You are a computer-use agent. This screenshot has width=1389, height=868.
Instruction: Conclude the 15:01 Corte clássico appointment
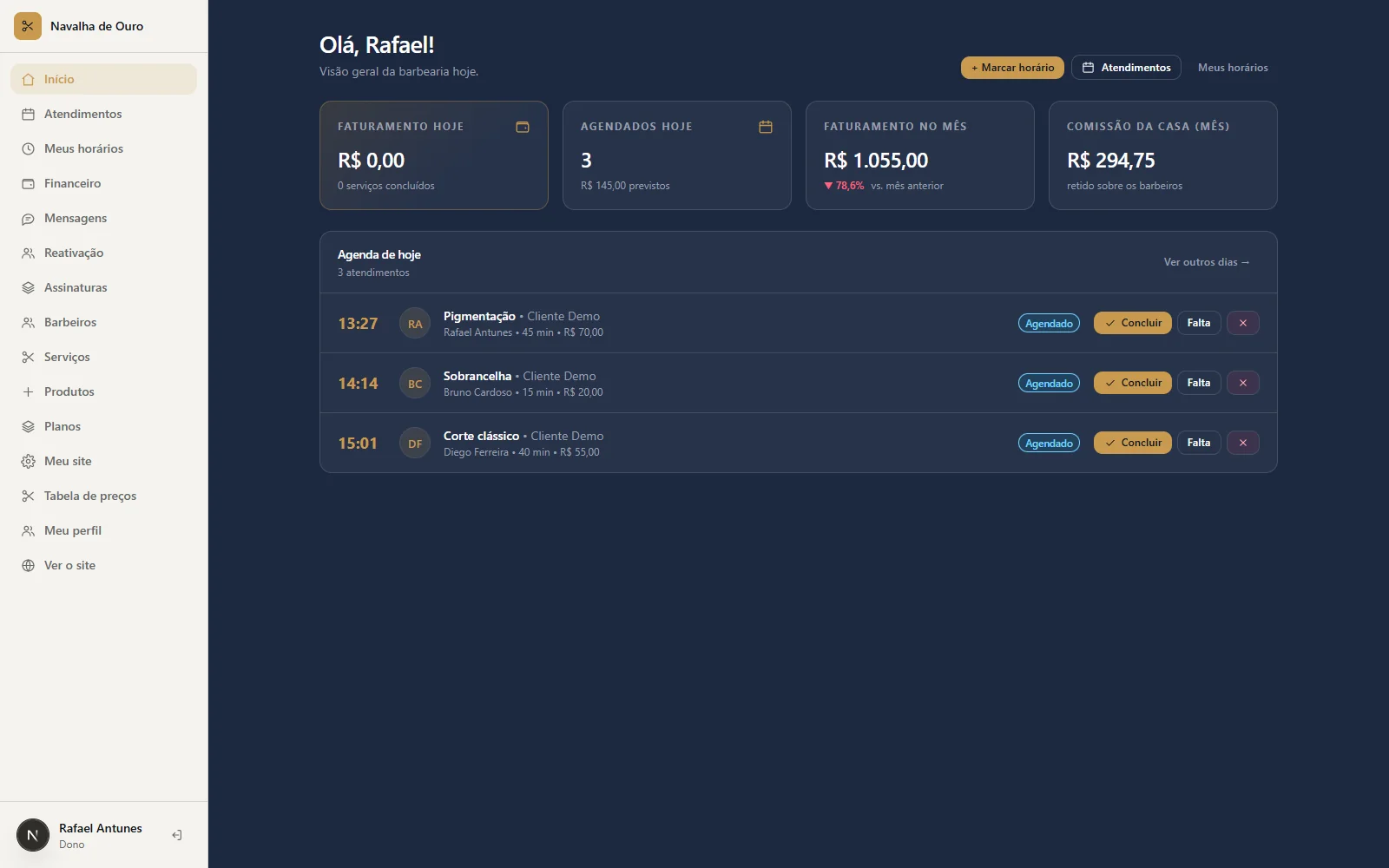point(1133,443)
